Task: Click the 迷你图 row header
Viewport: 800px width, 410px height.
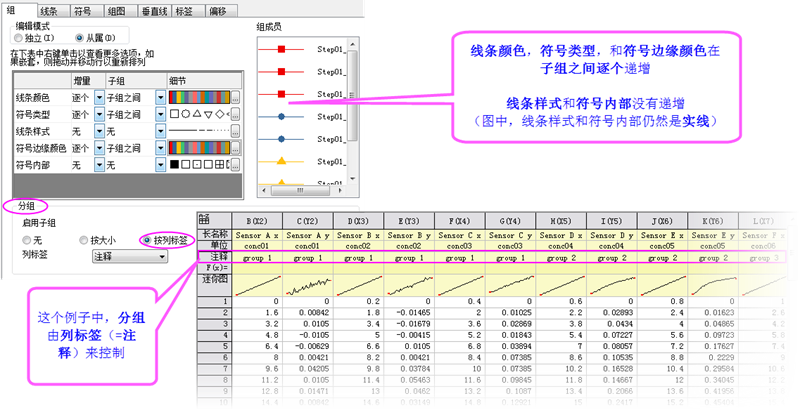Action: [x=214, y=285]
